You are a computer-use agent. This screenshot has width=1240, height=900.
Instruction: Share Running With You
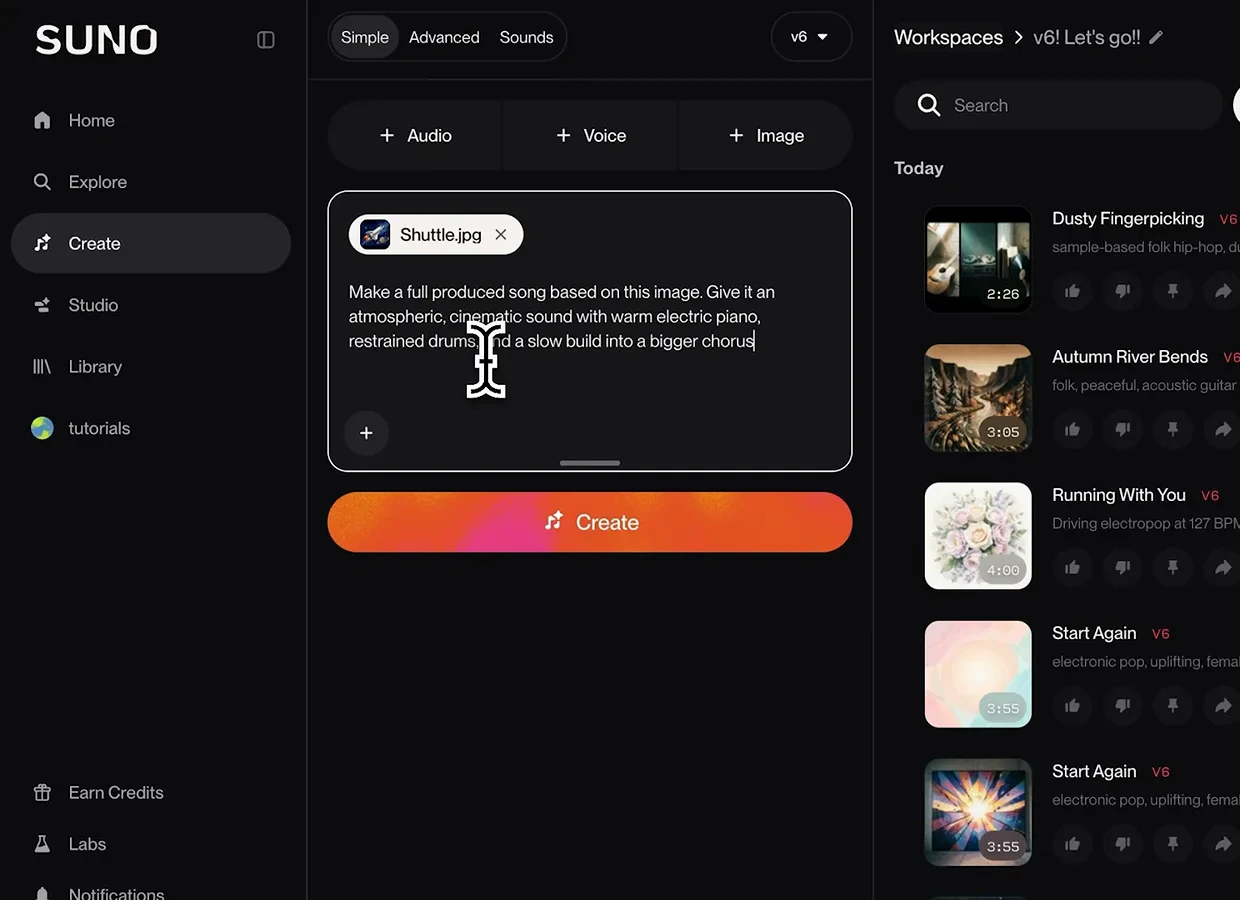(x=1223, y=567)
